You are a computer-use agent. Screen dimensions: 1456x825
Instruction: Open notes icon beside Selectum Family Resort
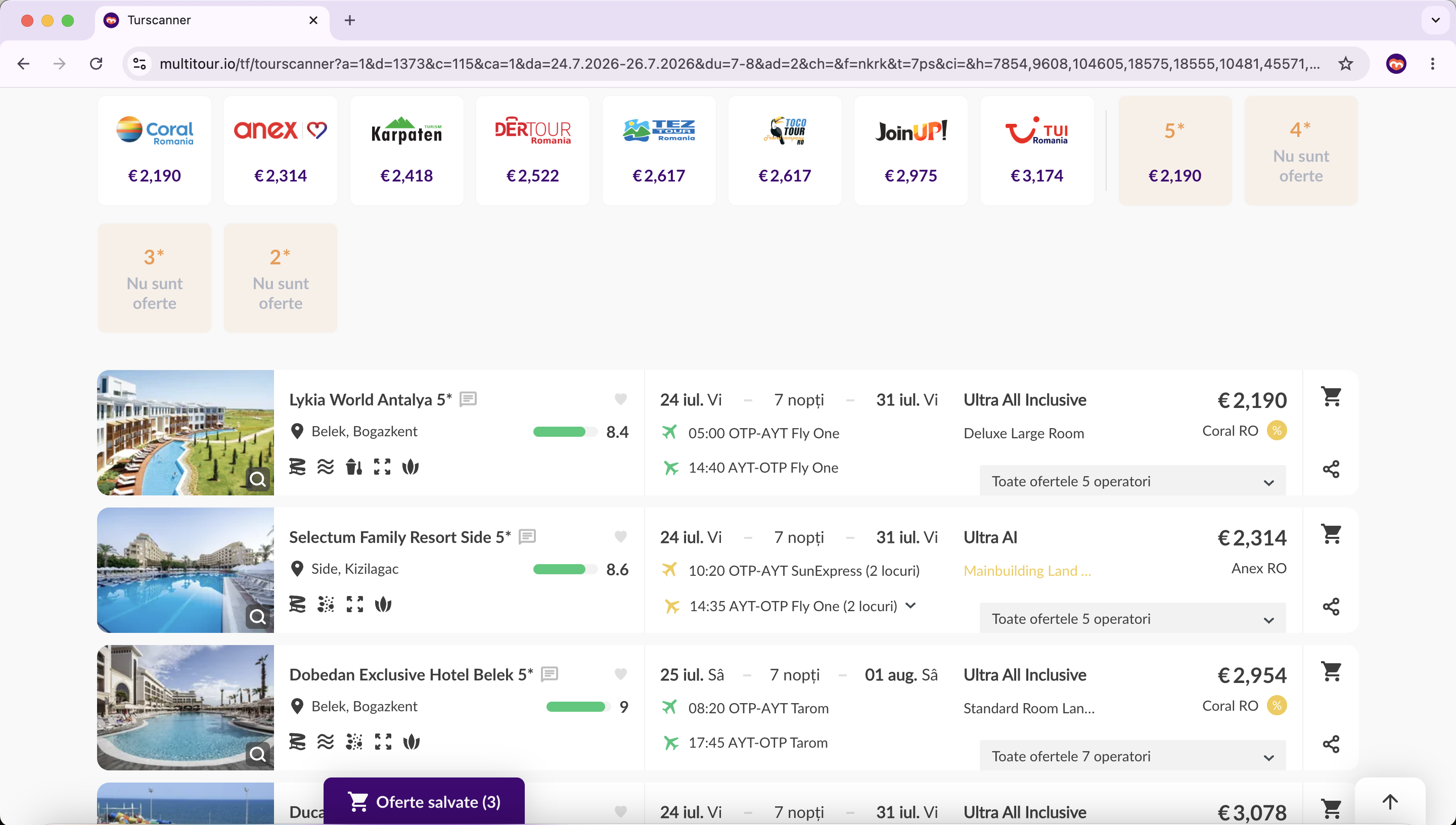pyautogui.click(x=527, y=536)
